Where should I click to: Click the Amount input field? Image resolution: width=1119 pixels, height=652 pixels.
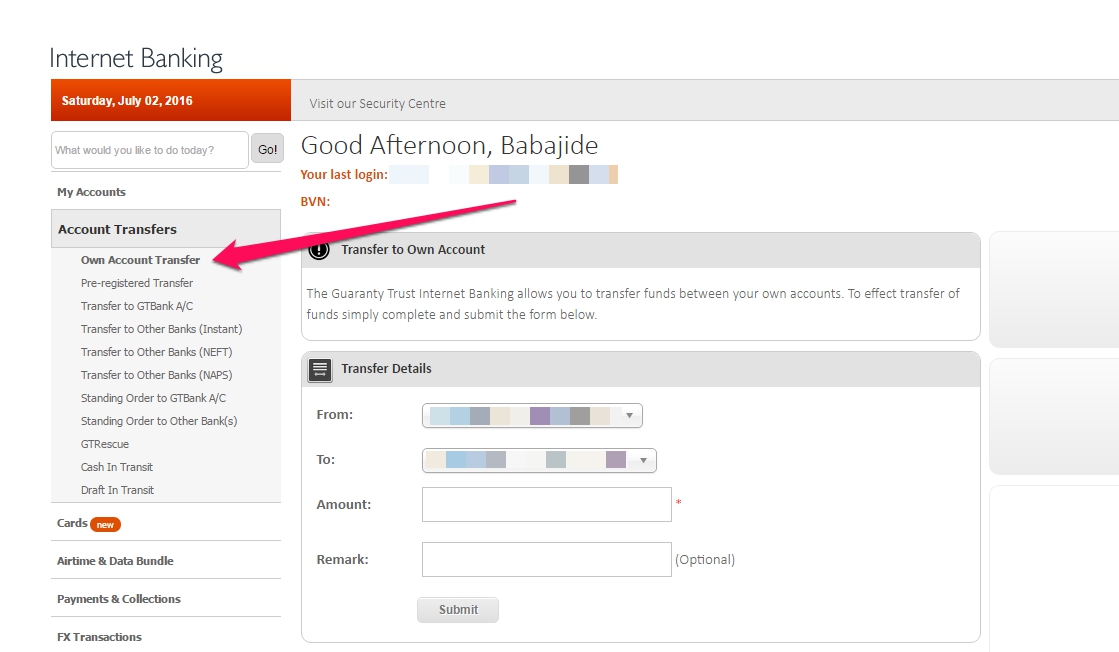point(547,504)
